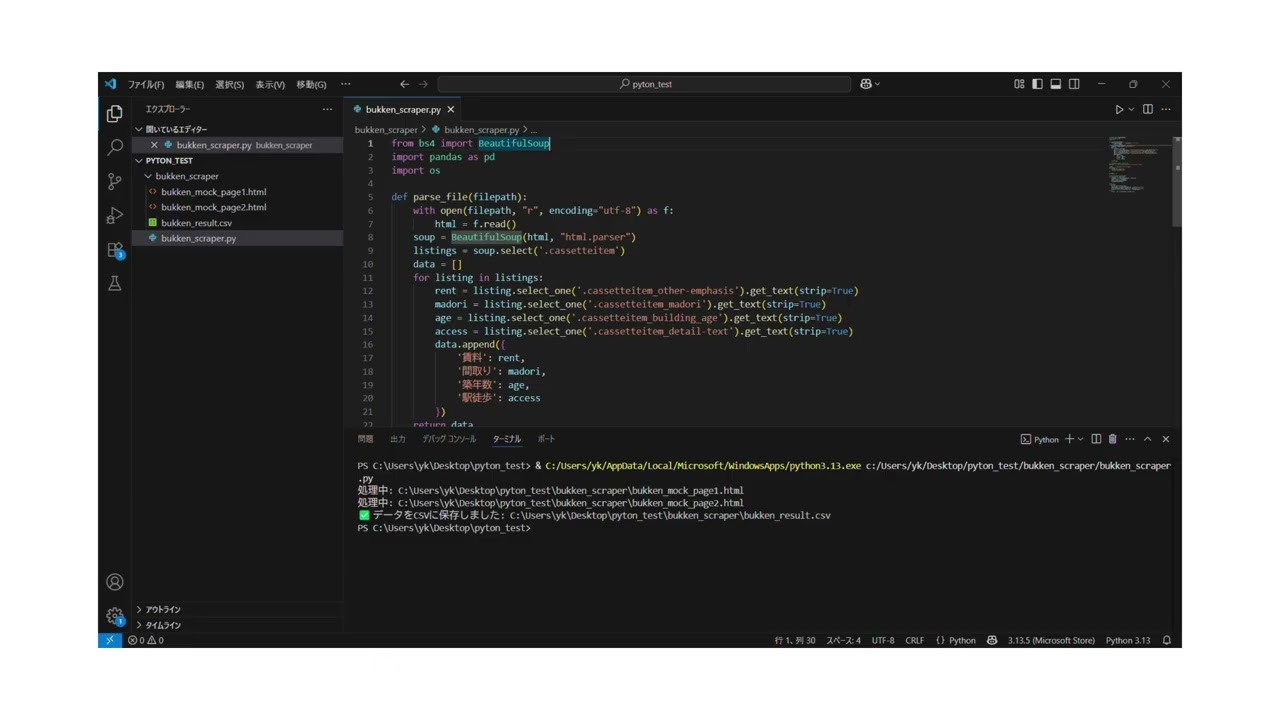Screen dimensions: 1280x720
Task: Switch to the 出力 panel tab
Action: [398, 439]
